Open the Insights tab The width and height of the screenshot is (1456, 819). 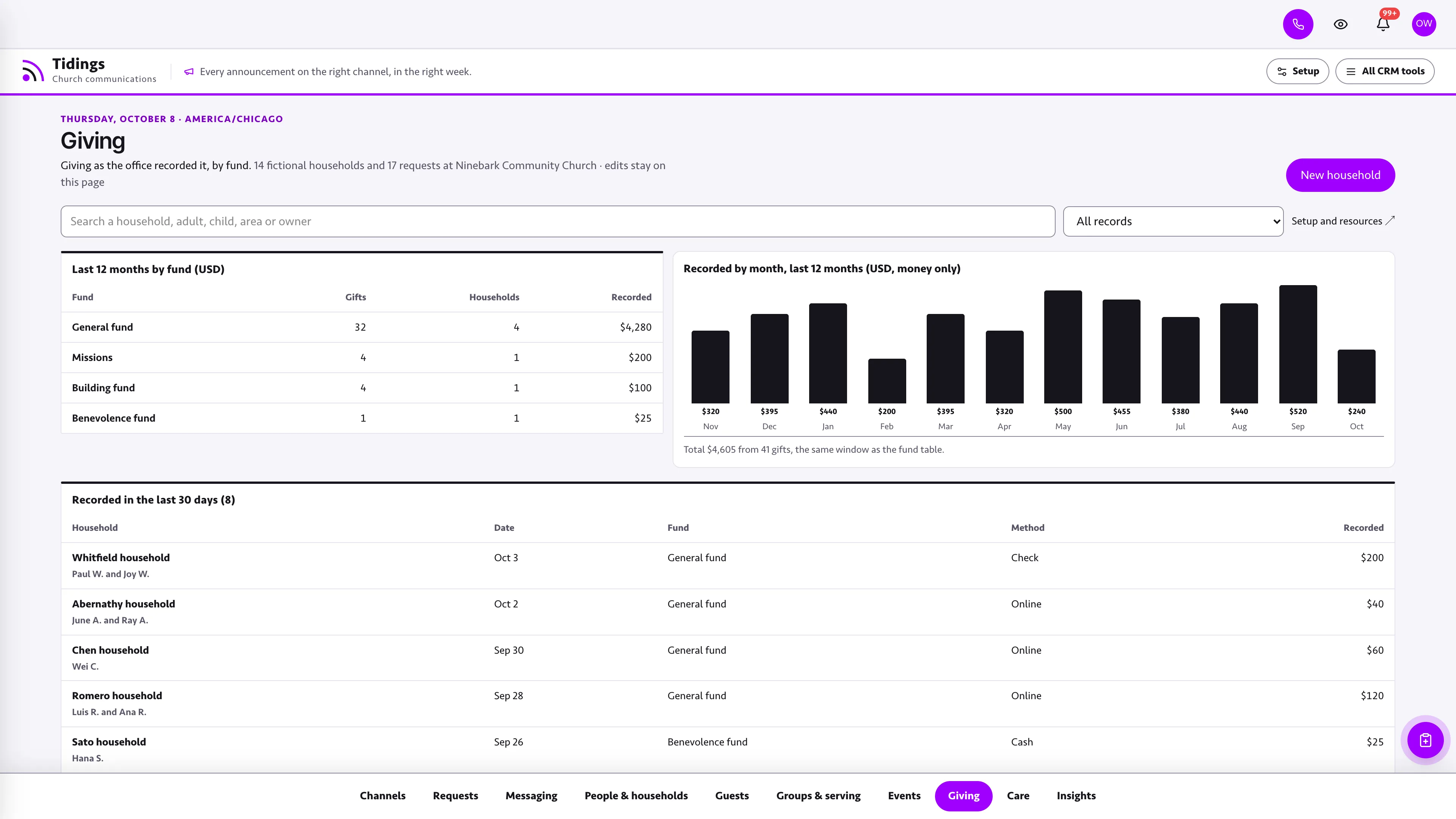(1076, 796)
